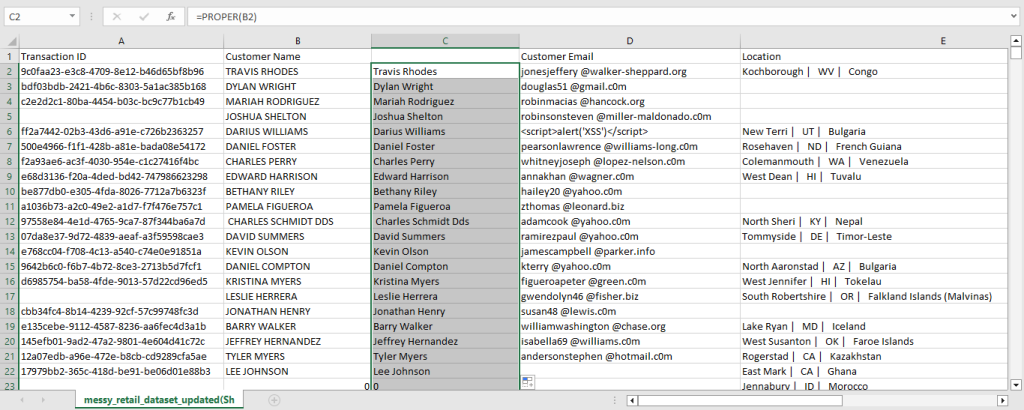The width and height of the screenshot is (1024, 410).
Task: Open the Auto Fill Options button
Action: click(x=528, y=383)
